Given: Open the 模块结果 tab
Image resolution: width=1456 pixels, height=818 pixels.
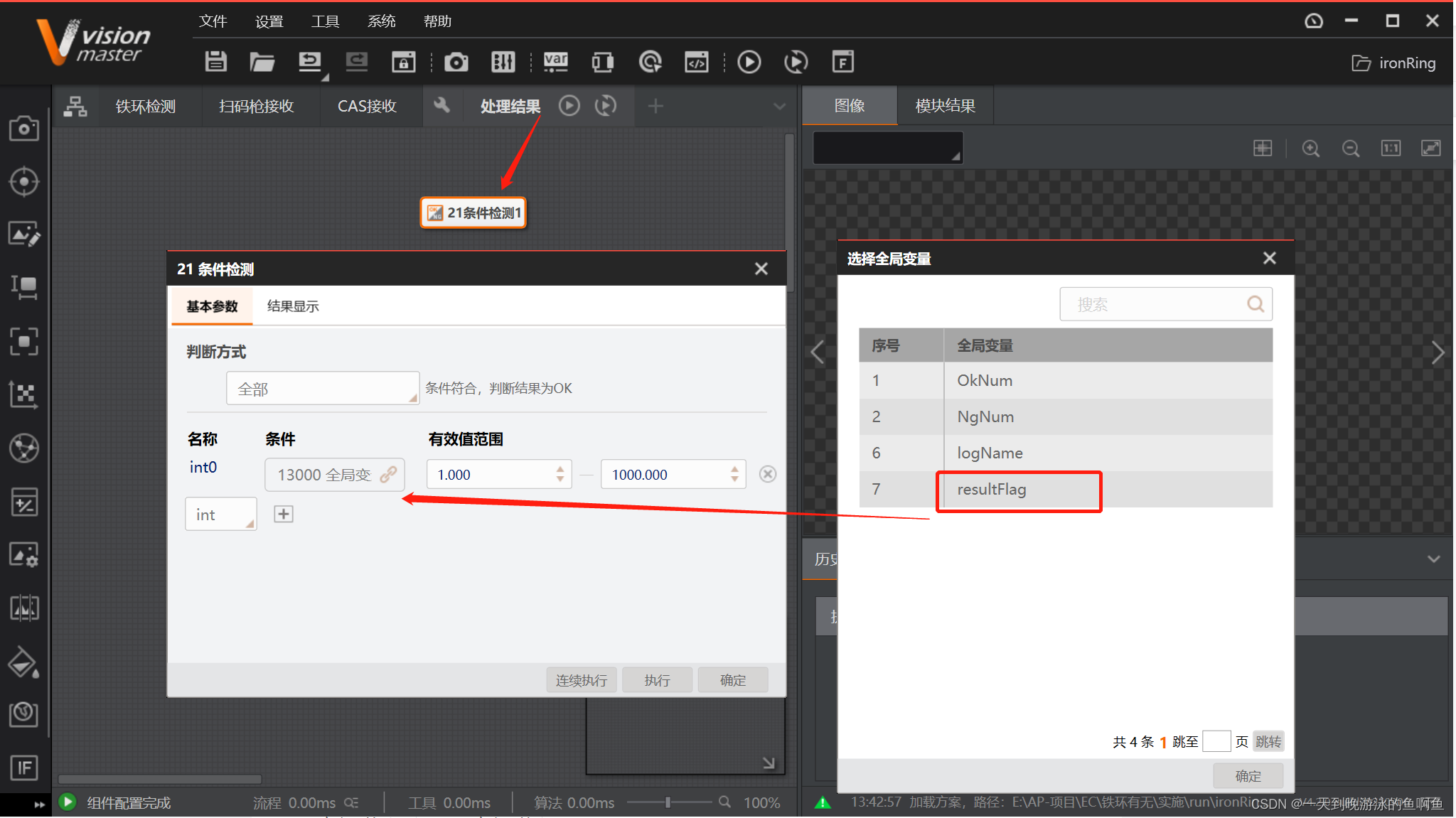Looking at the screenshot, I should [945, 106].
